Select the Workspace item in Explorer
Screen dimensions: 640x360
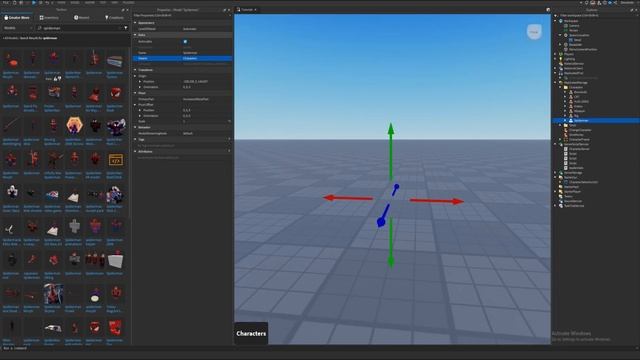point(571,21)
